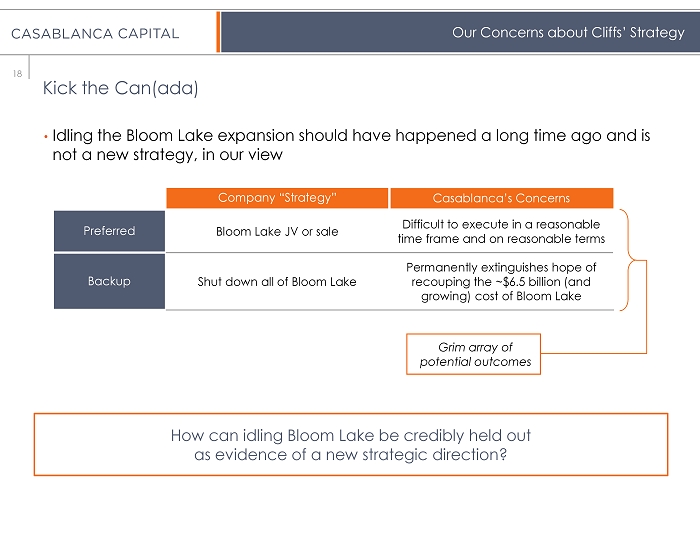Click the orange accent bar beside the logo
Image resolution: width=700 pixels, height=538 pixels.
217,32
